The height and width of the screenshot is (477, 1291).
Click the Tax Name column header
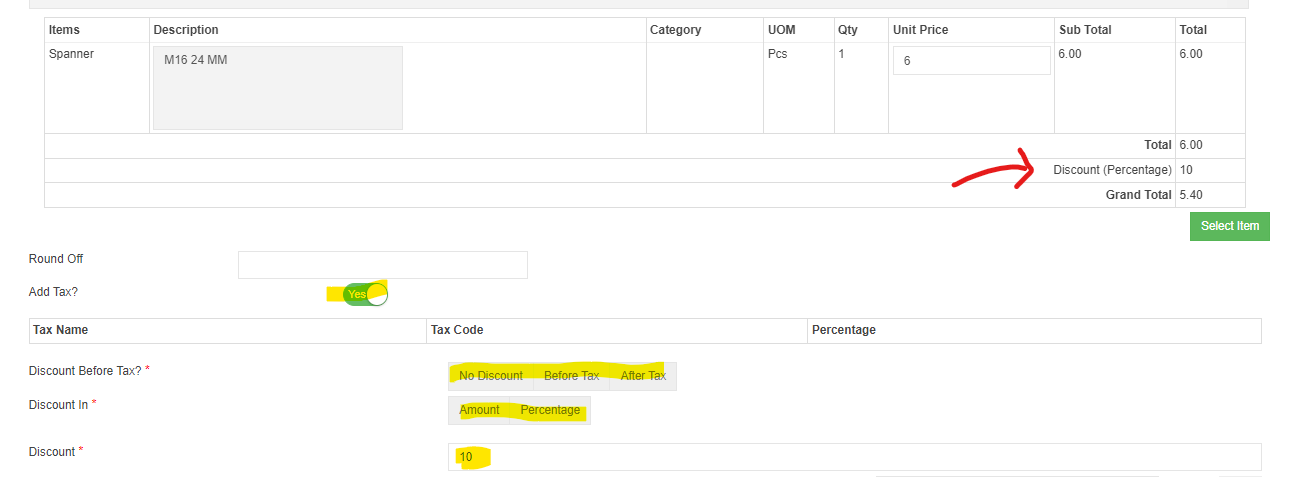click(x=61, y=330)
